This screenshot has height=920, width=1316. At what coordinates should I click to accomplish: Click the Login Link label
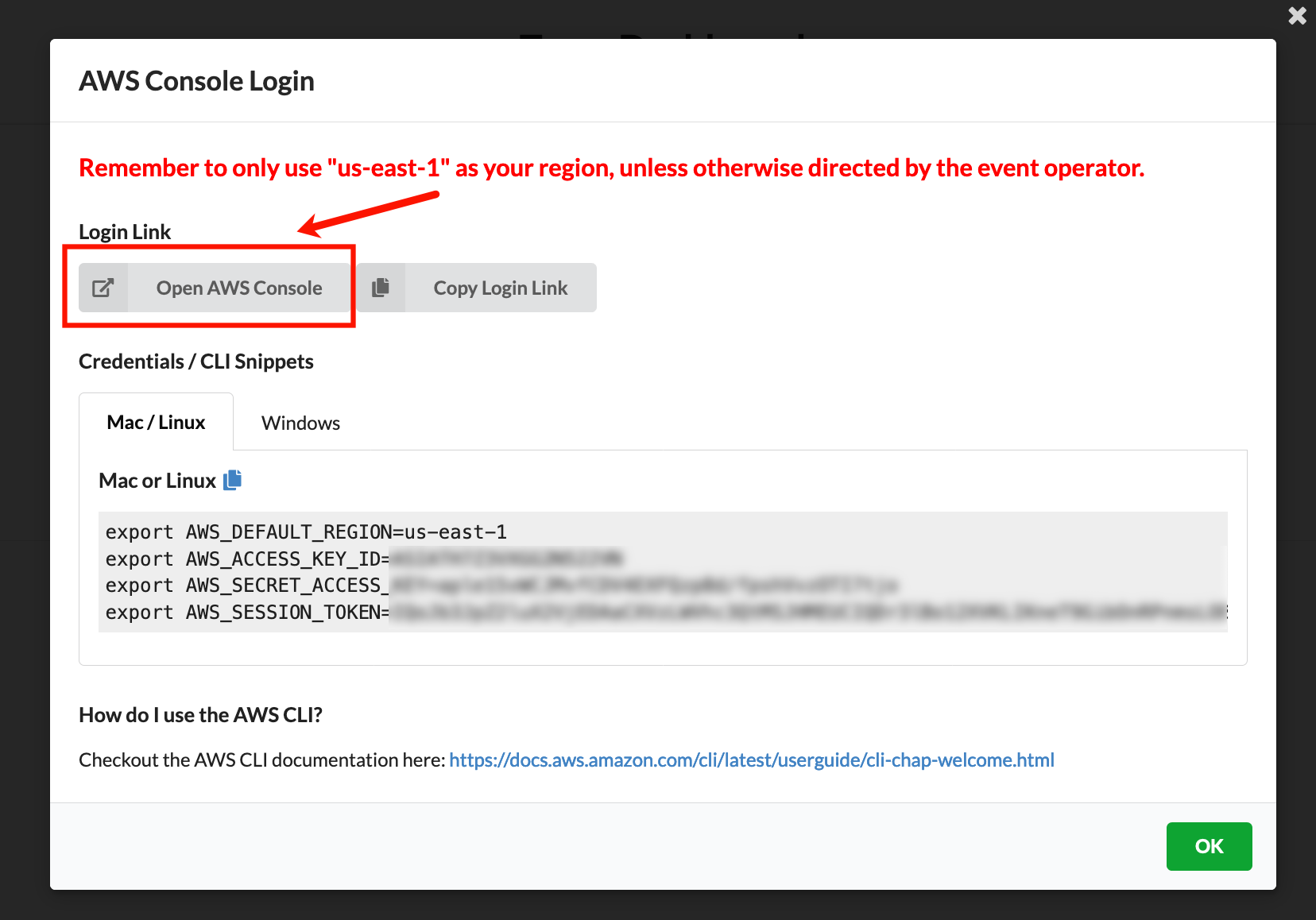(125, 232)
